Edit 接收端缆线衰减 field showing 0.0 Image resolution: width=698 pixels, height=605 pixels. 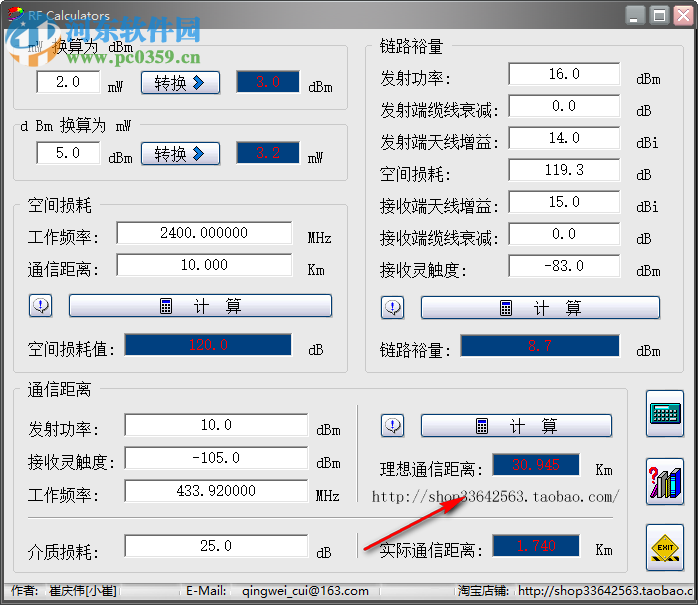564,234
